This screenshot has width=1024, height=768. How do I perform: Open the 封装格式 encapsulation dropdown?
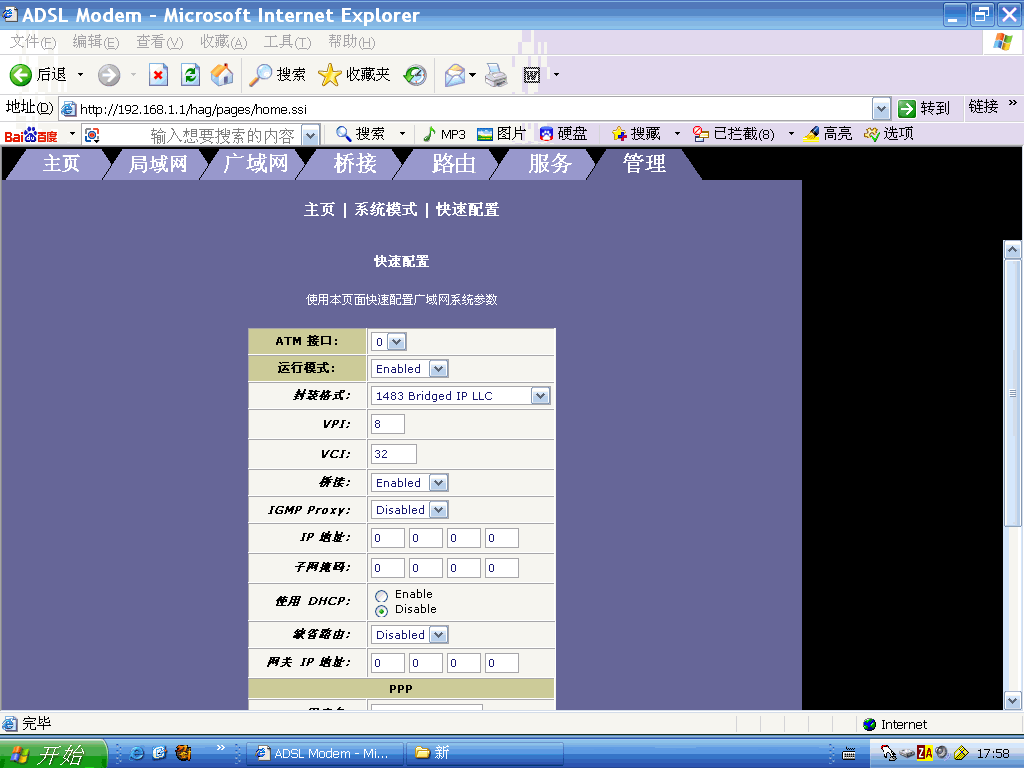[x=540, y=396]
